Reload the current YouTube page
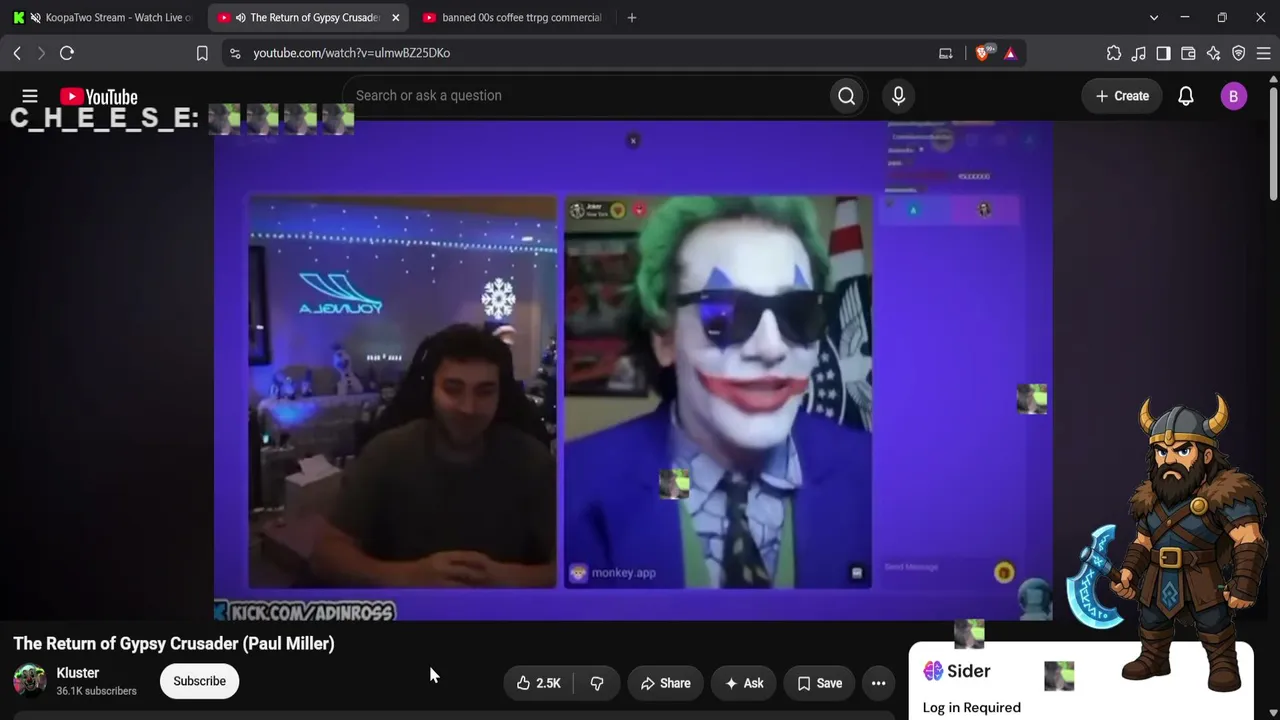This screenshot has height=720, width=1280. (67, 53)
